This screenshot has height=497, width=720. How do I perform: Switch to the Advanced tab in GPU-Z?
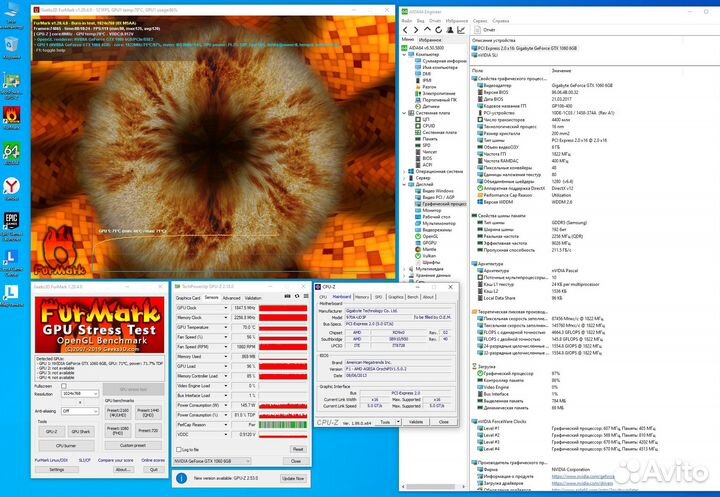(231, 298)
